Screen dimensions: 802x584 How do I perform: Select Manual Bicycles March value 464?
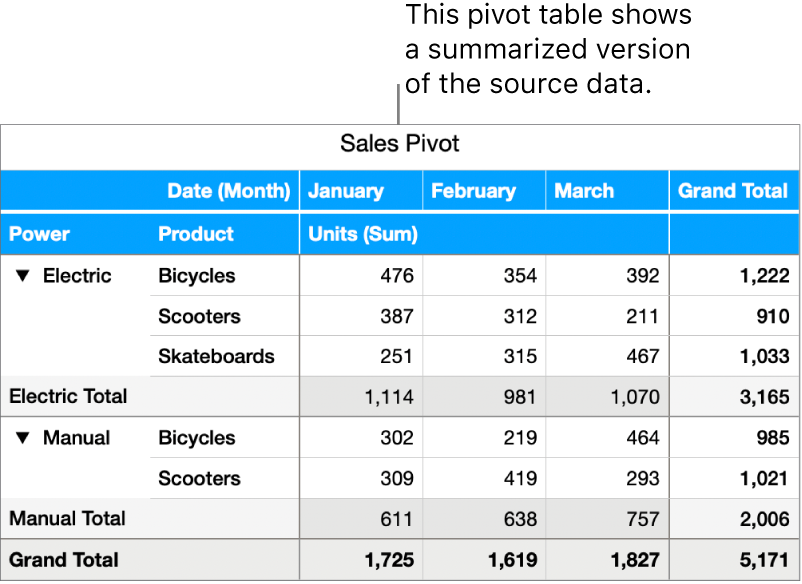(642, 438)
